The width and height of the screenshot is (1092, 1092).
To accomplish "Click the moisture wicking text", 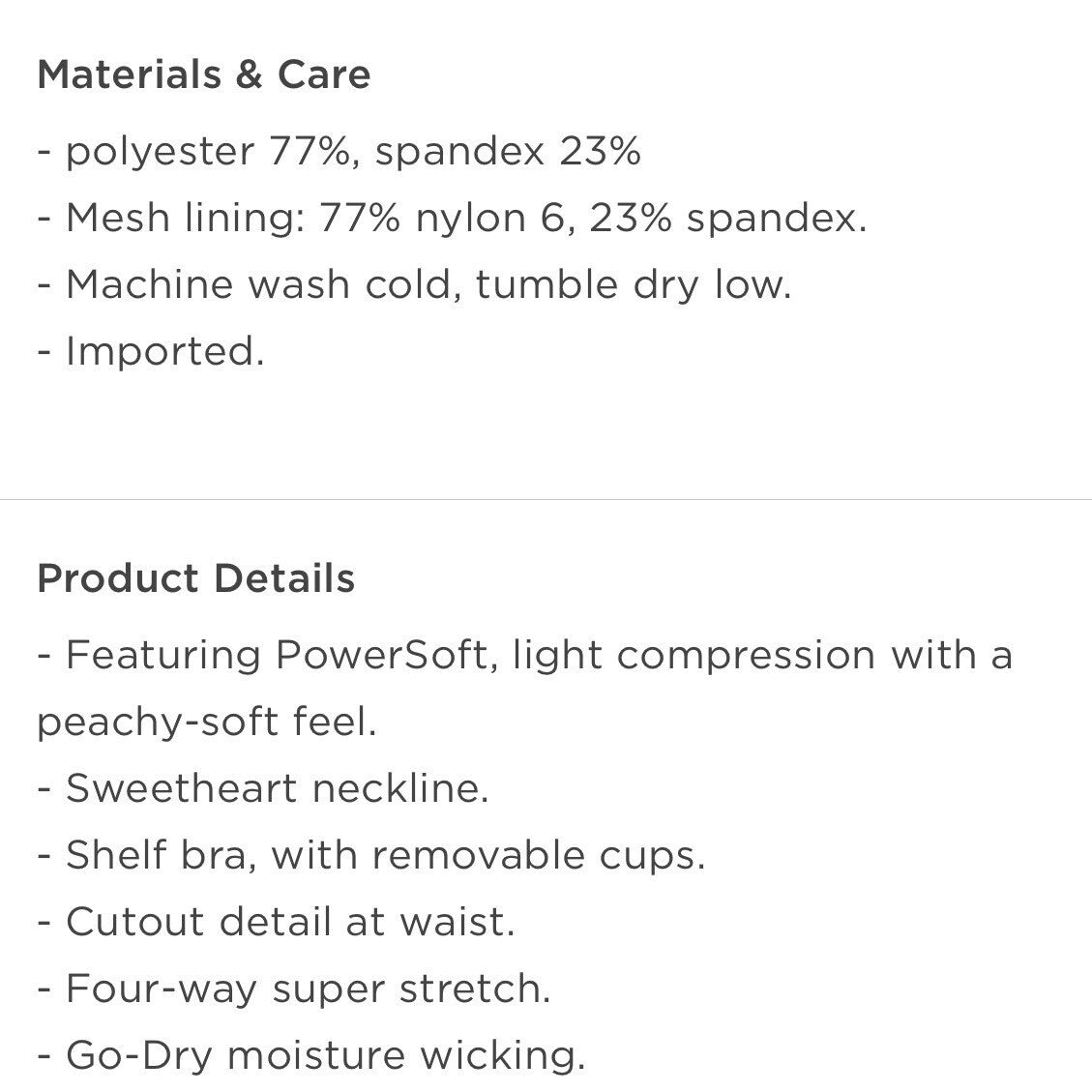I will (x=404, y=1056).
